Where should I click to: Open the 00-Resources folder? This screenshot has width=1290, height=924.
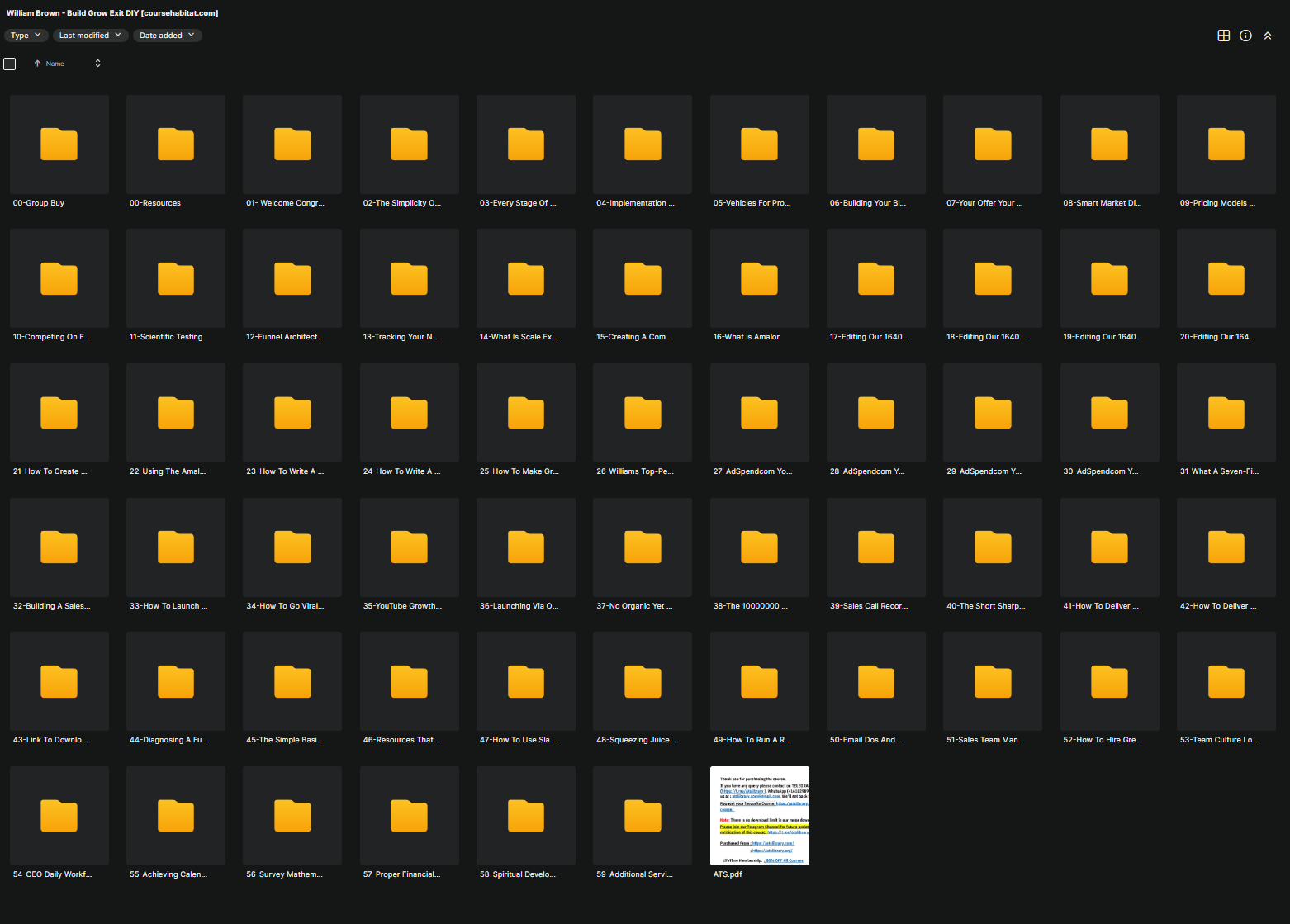tap(176, 145)
